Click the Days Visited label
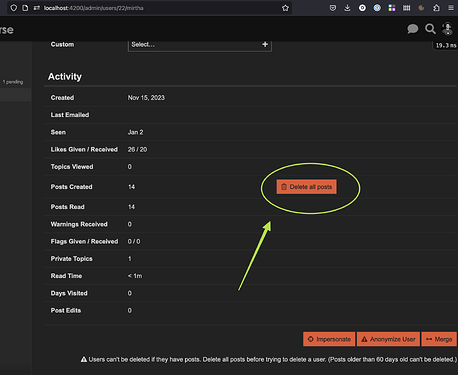The height and width of the screenshot is (375, 458). point(69,293)
